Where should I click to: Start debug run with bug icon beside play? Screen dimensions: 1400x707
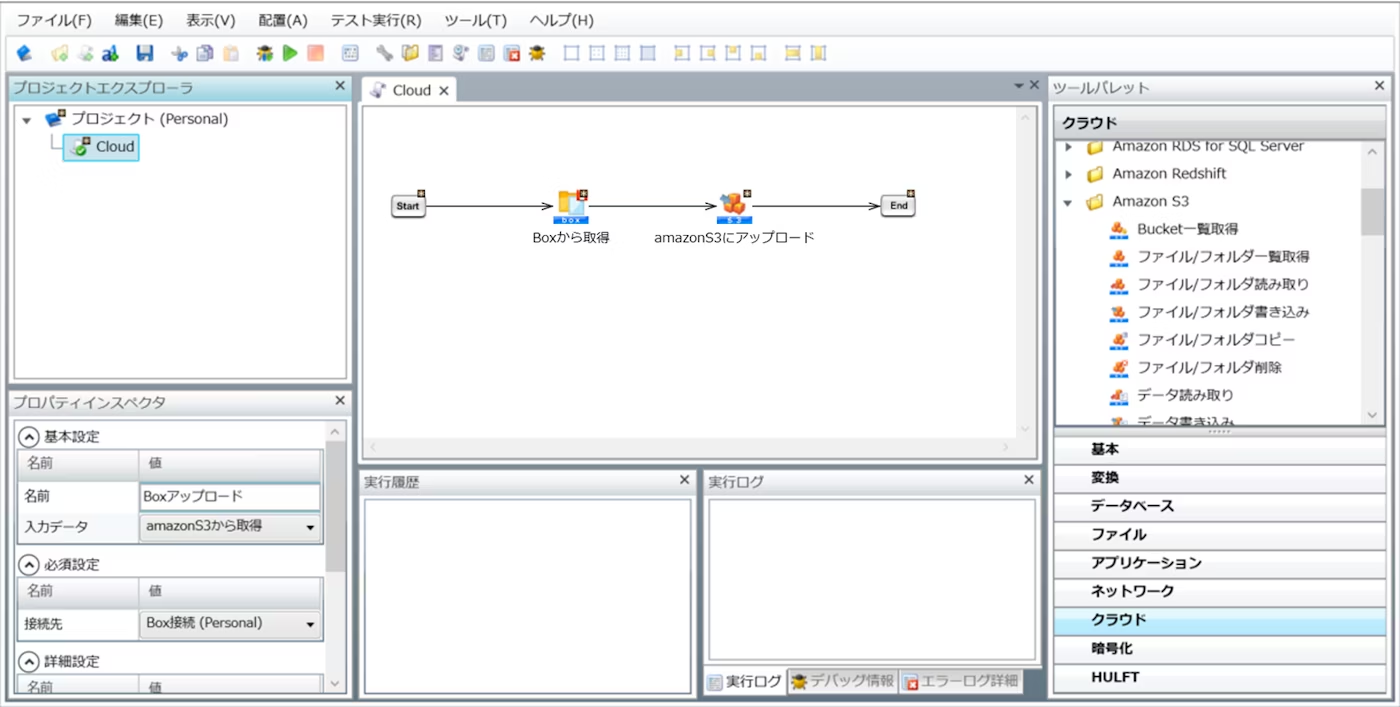point(264,53)
